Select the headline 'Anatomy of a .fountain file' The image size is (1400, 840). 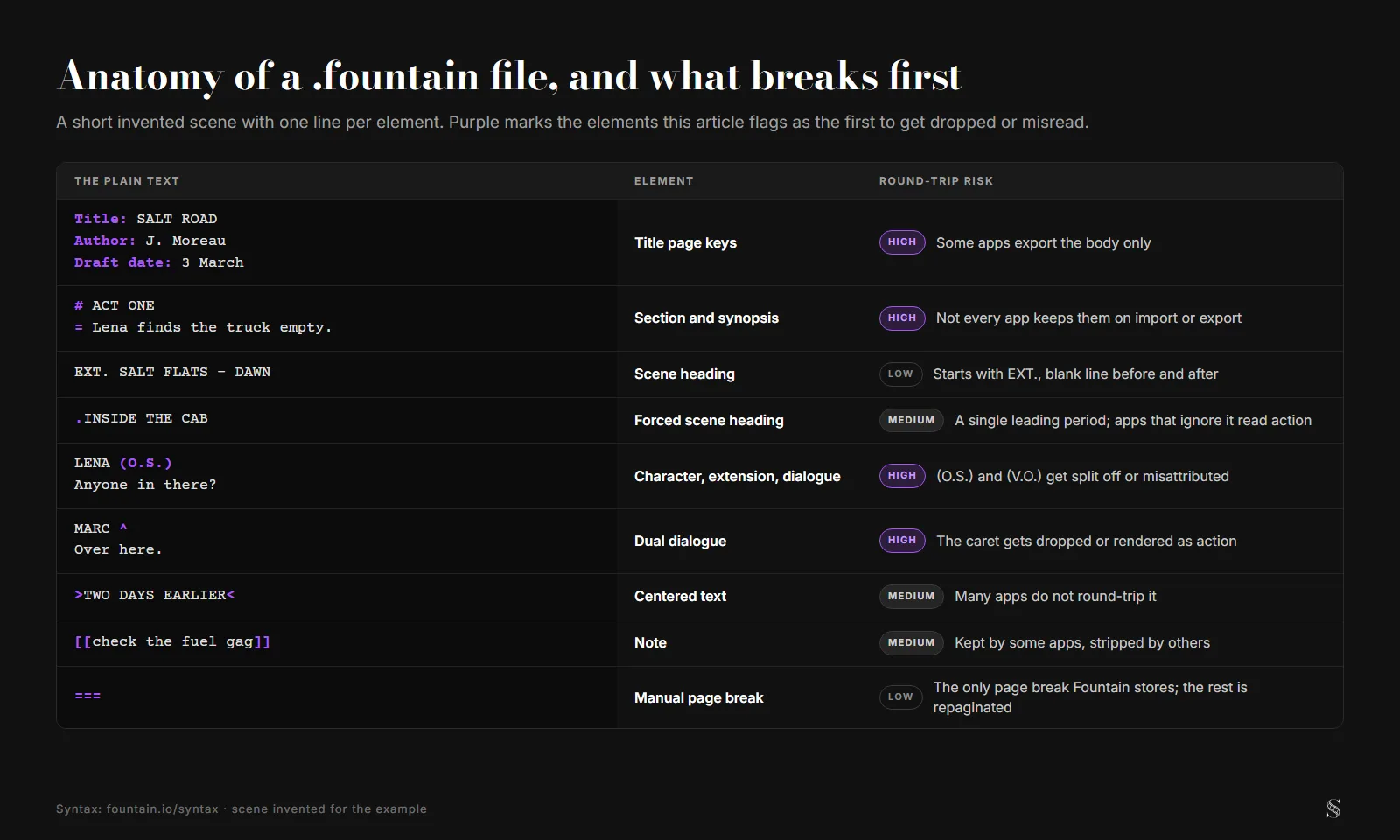pos(308,76)
